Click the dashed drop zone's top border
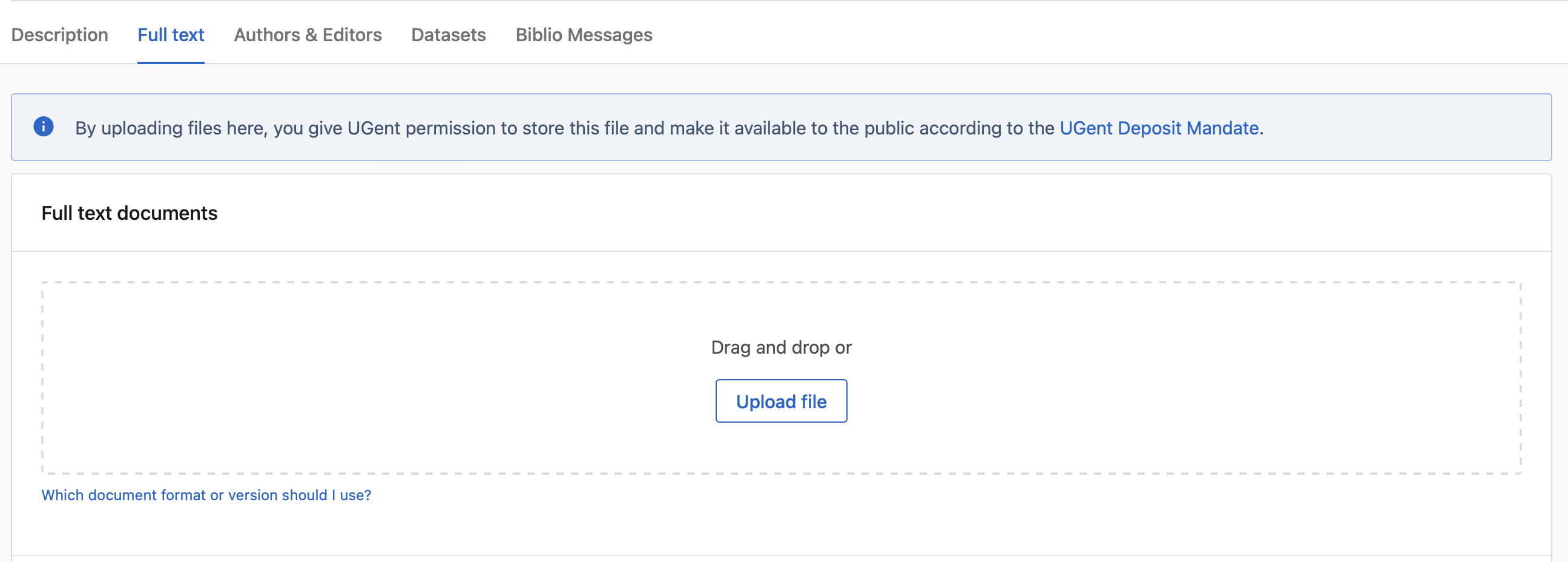Viewport: 1568px width, 562px height. coord(781,283)
